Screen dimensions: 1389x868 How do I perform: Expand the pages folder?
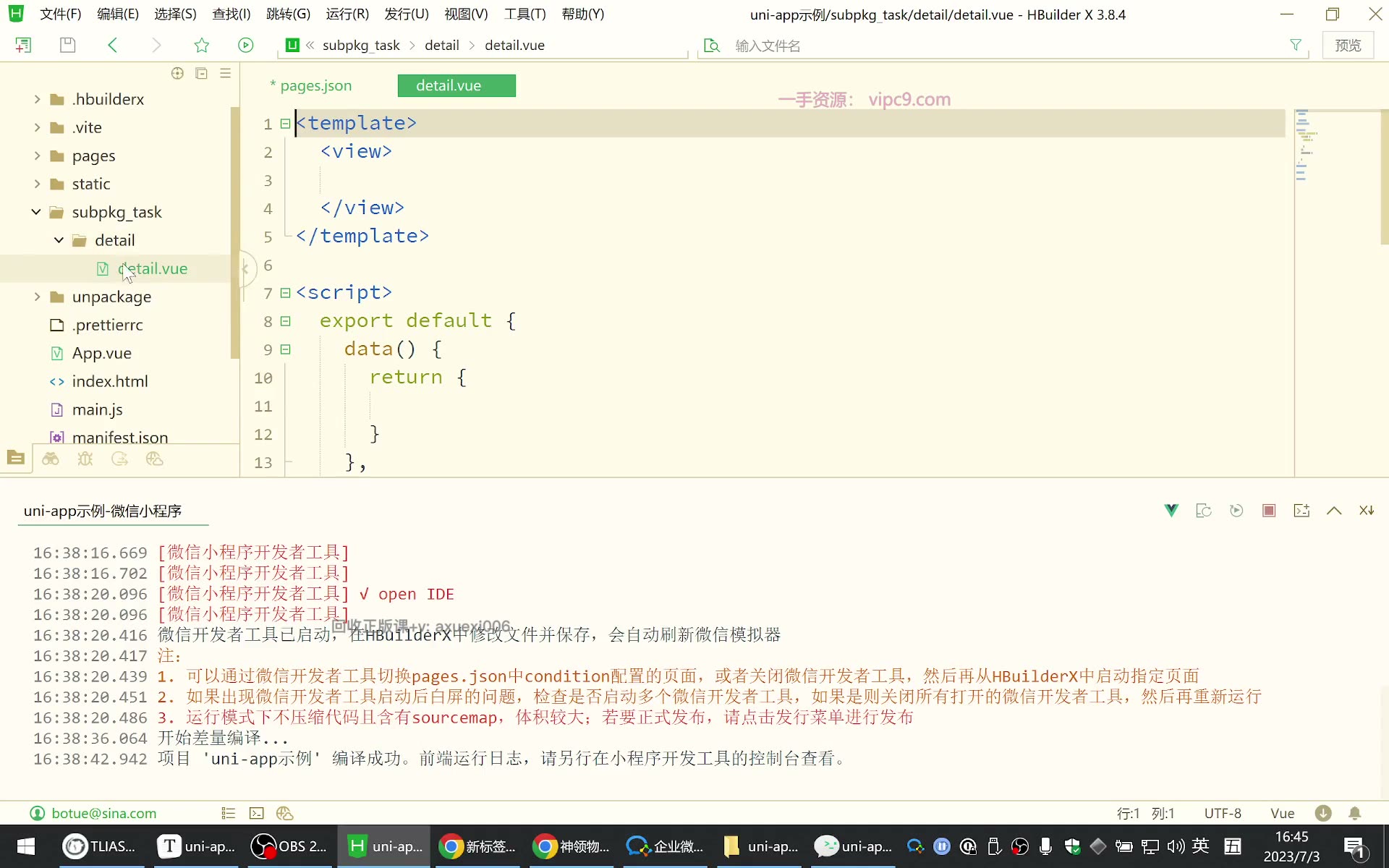[x=37, y=156]
